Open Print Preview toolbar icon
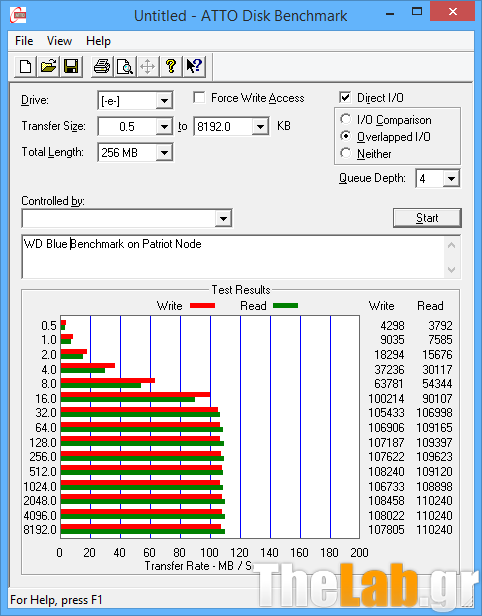Screen dimensions: 482x616 (x=125, y=66)
